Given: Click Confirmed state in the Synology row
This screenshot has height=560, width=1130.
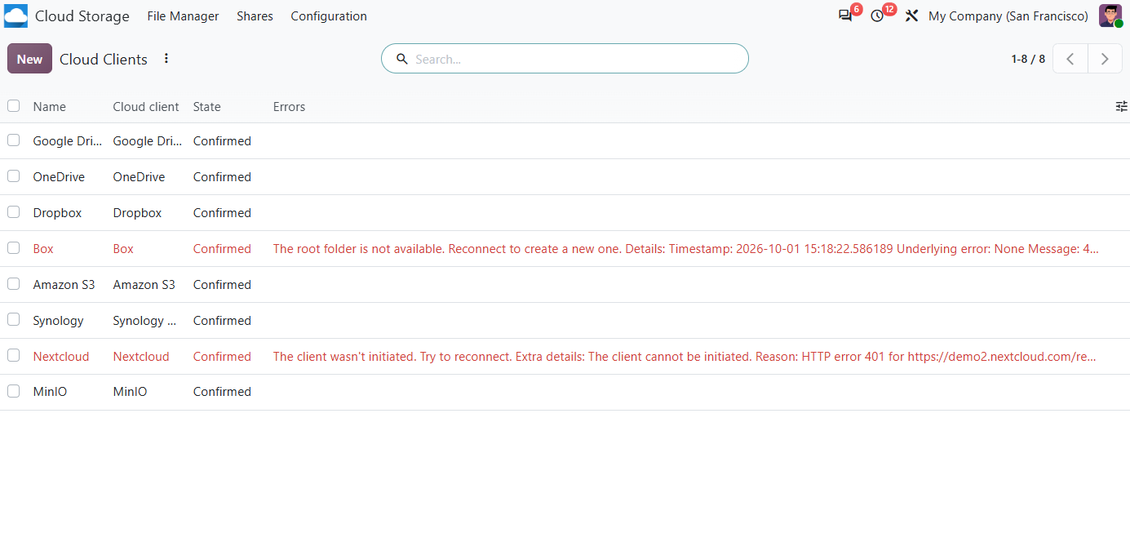Looking at the screenshot, I should pyautogui.click(x=222, y=321).
